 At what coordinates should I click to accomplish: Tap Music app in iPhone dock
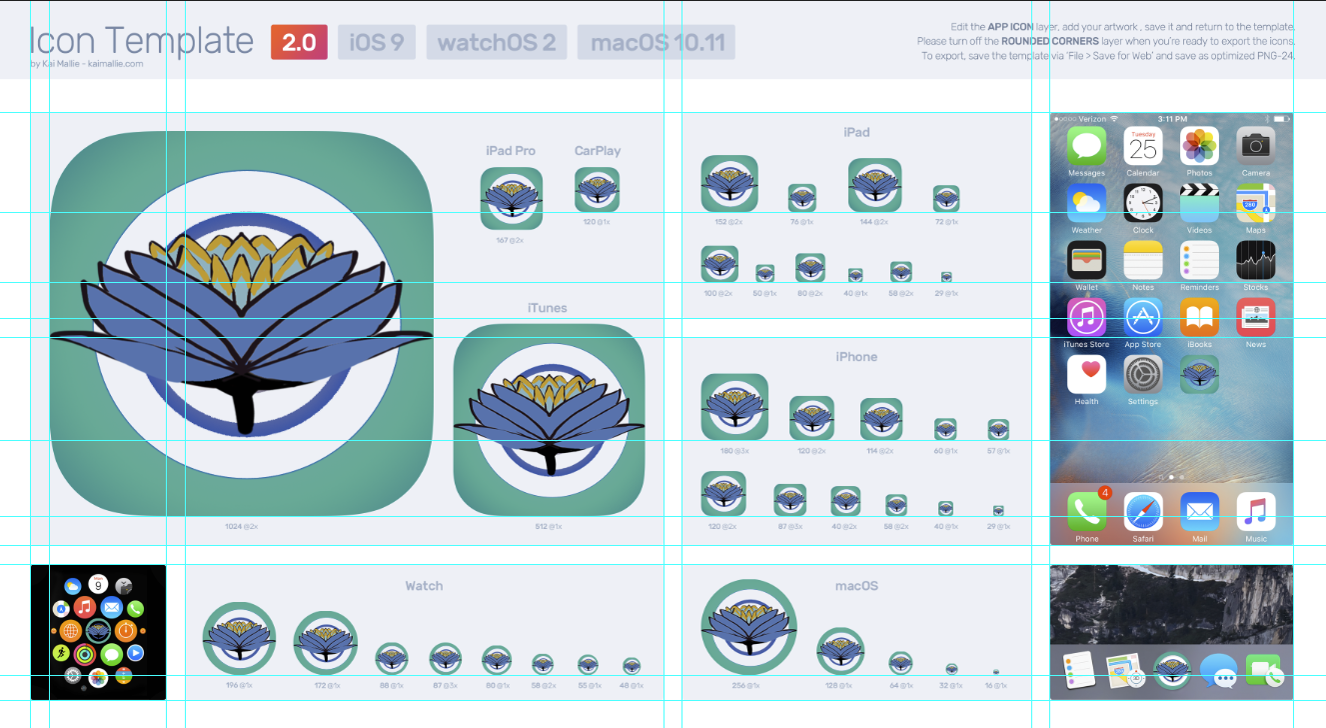(1256, 511)
